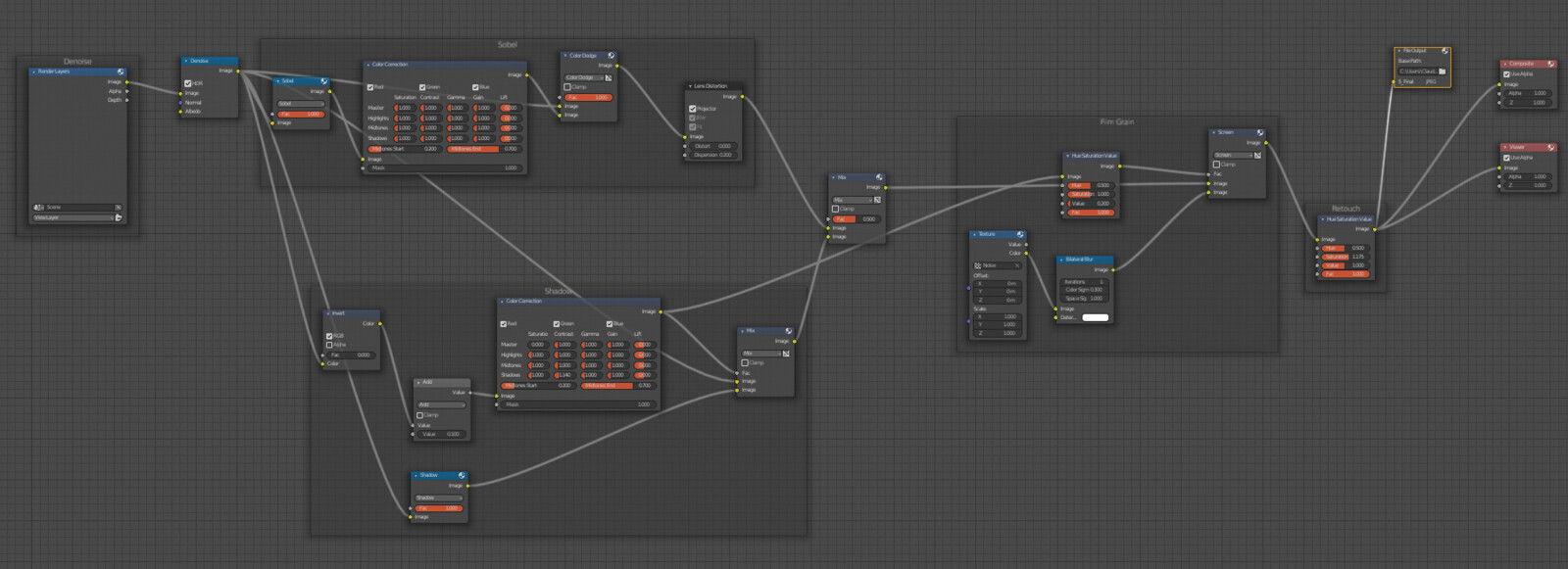Clear the Scene field with X icon

point(118,208)
